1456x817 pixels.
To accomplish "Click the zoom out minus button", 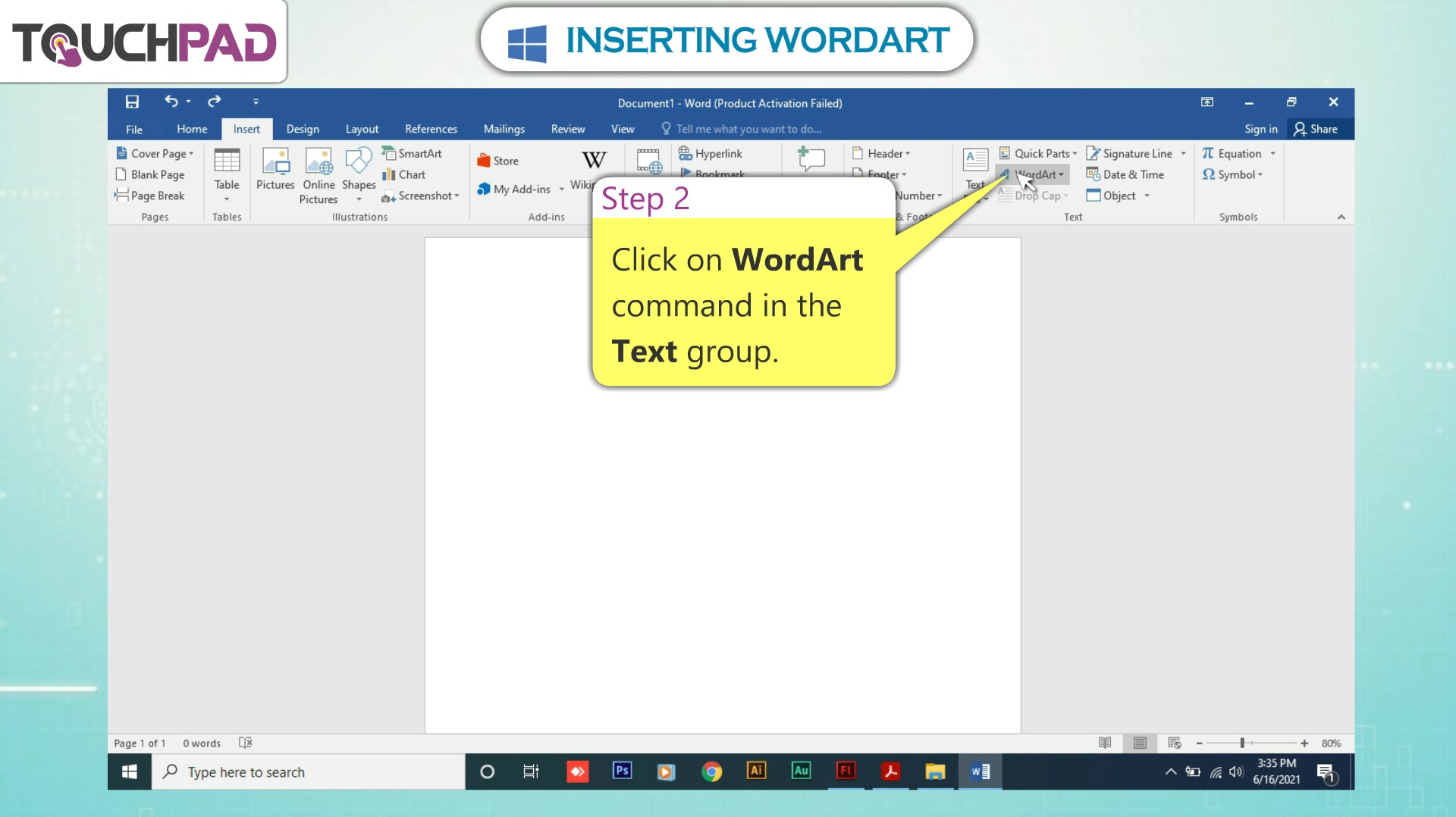I will click(x=1199, y=743).
